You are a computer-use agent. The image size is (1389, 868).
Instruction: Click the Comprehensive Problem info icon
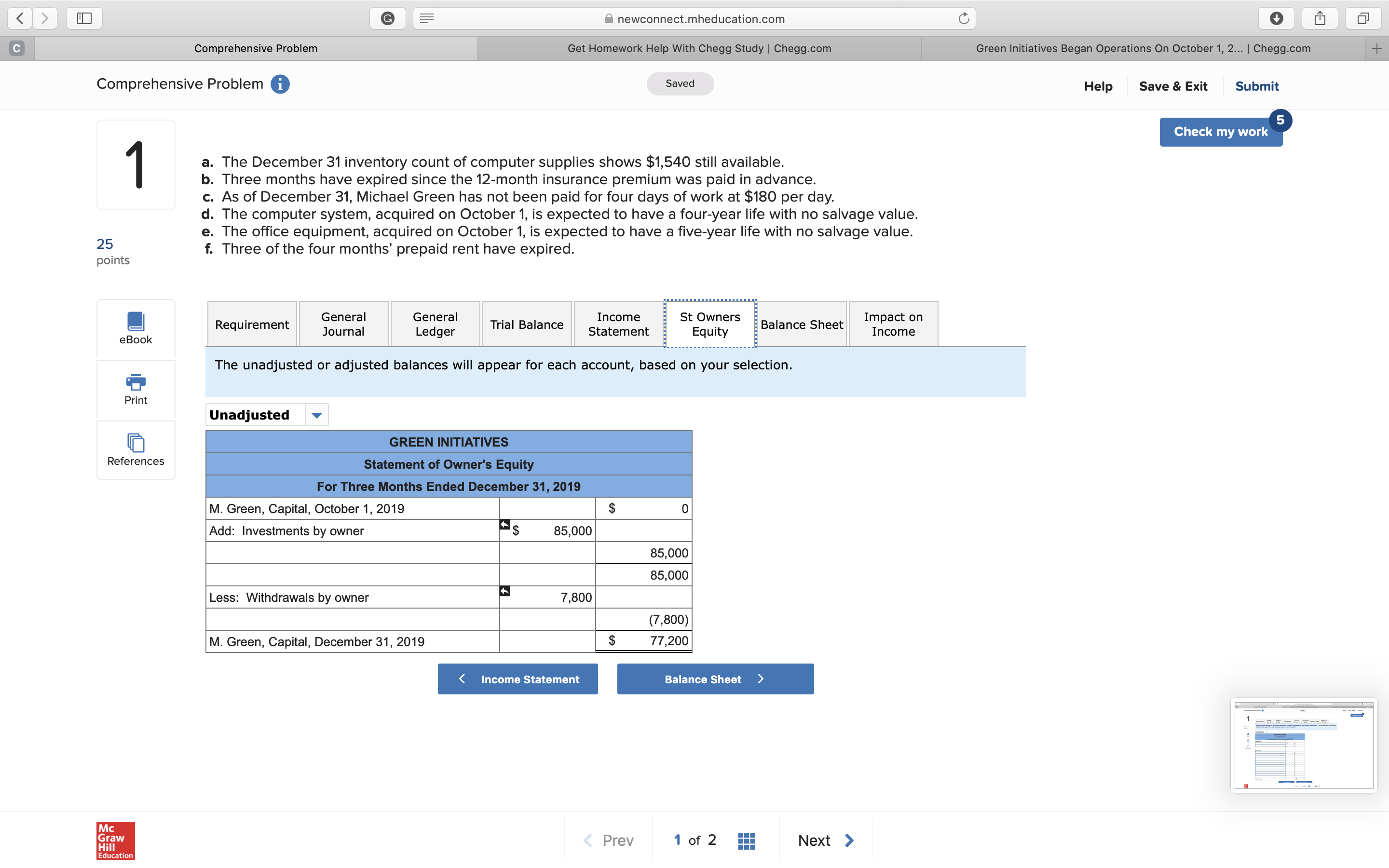pyautogui.click(x=280, y=84)
